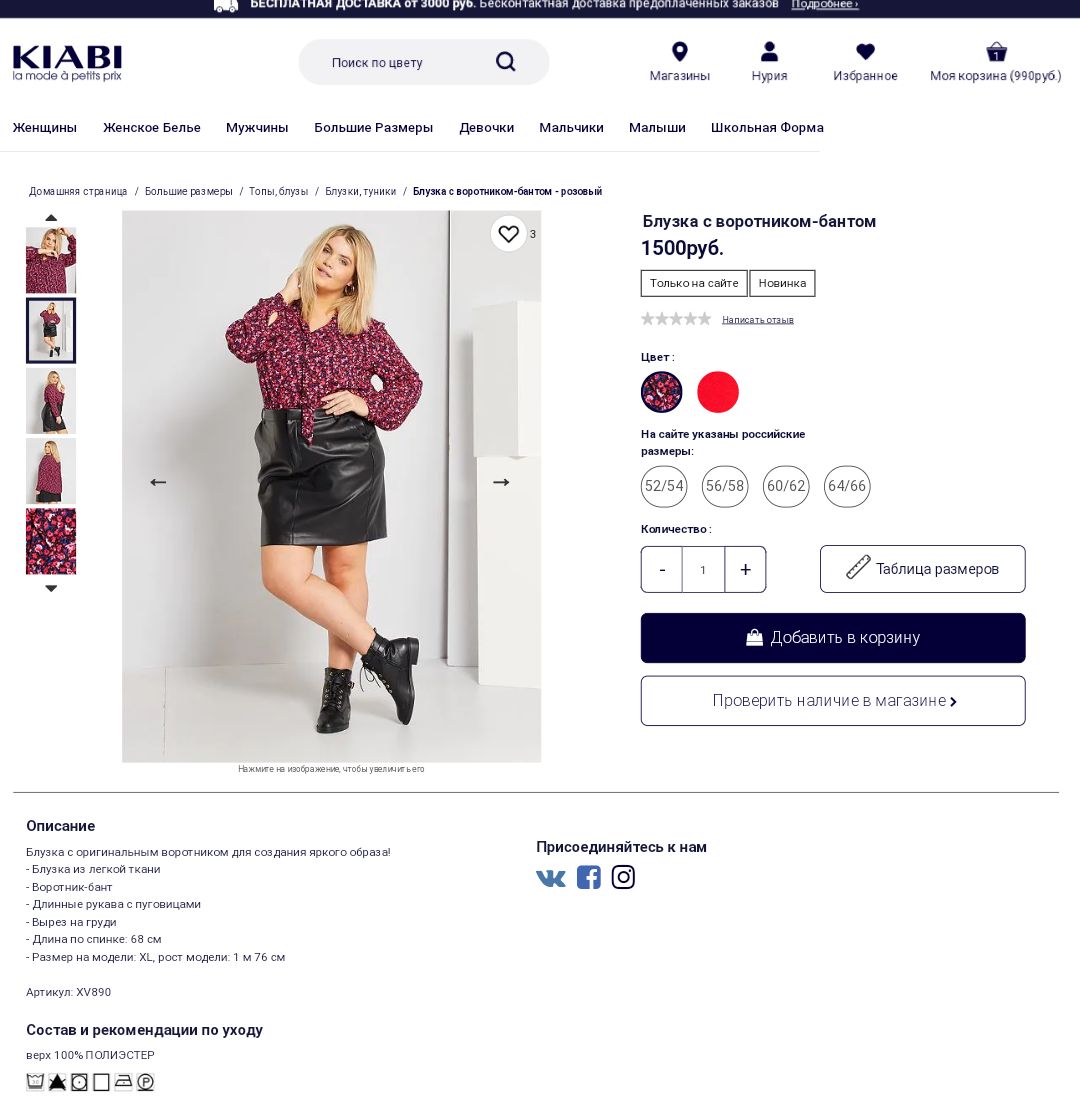
Task: Add blouse to favorites with heart icon
Action: point(508,233)
